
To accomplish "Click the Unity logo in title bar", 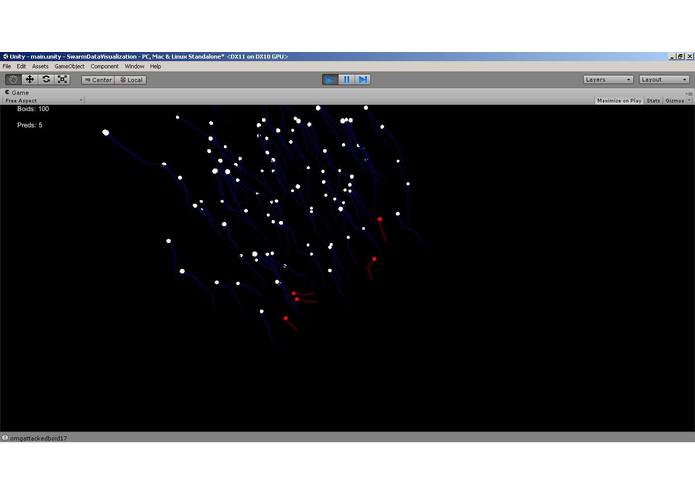I will click(x=5, y=57).
